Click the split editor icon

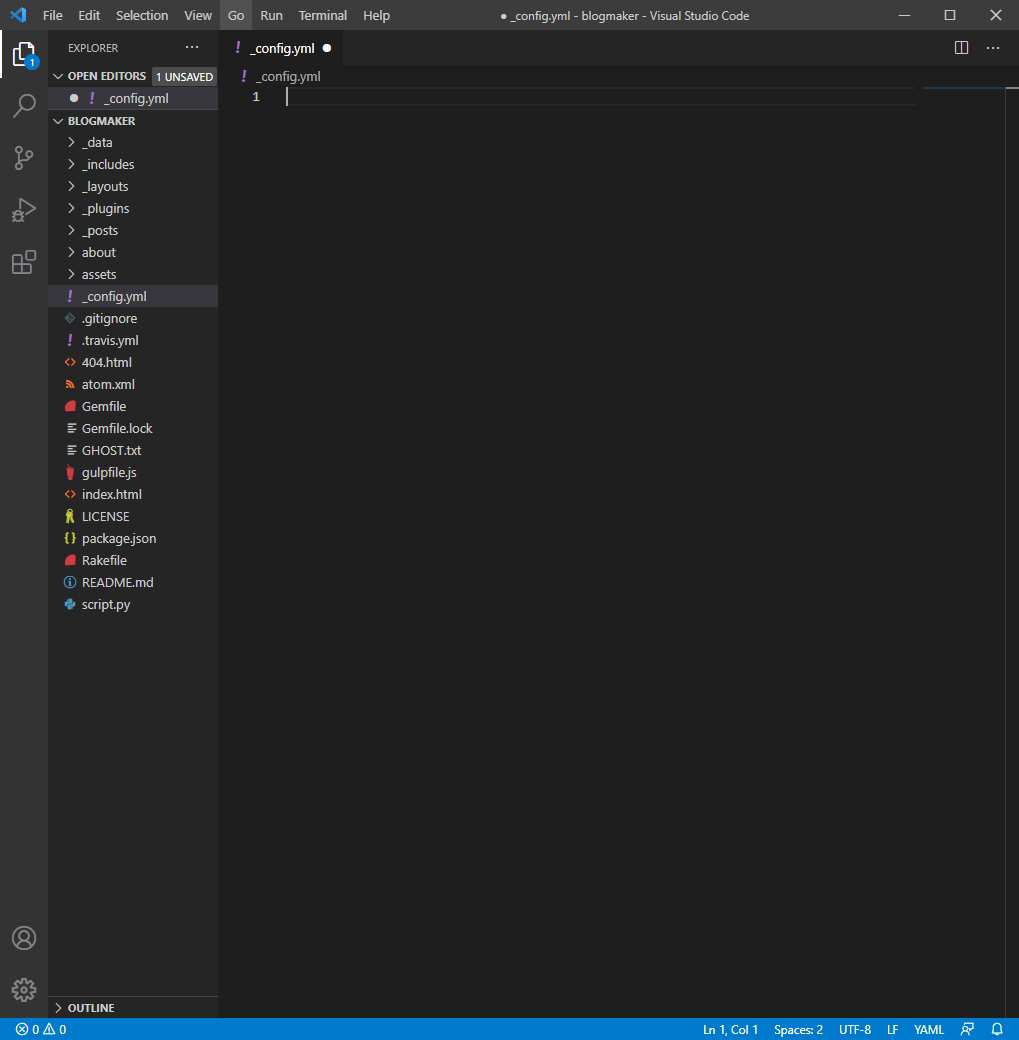click(x=961, y=48)
